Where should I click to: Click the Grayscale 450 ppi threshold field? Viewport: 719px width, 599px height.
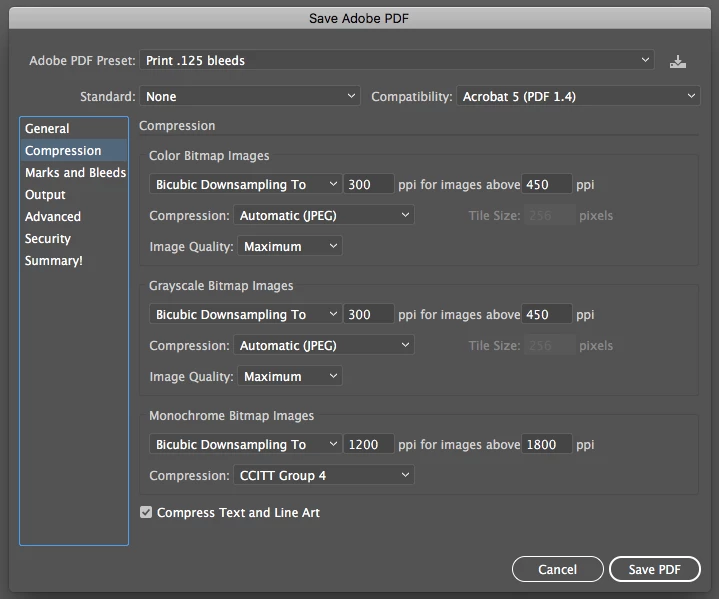pyautogui.click(x=547, y=315)
